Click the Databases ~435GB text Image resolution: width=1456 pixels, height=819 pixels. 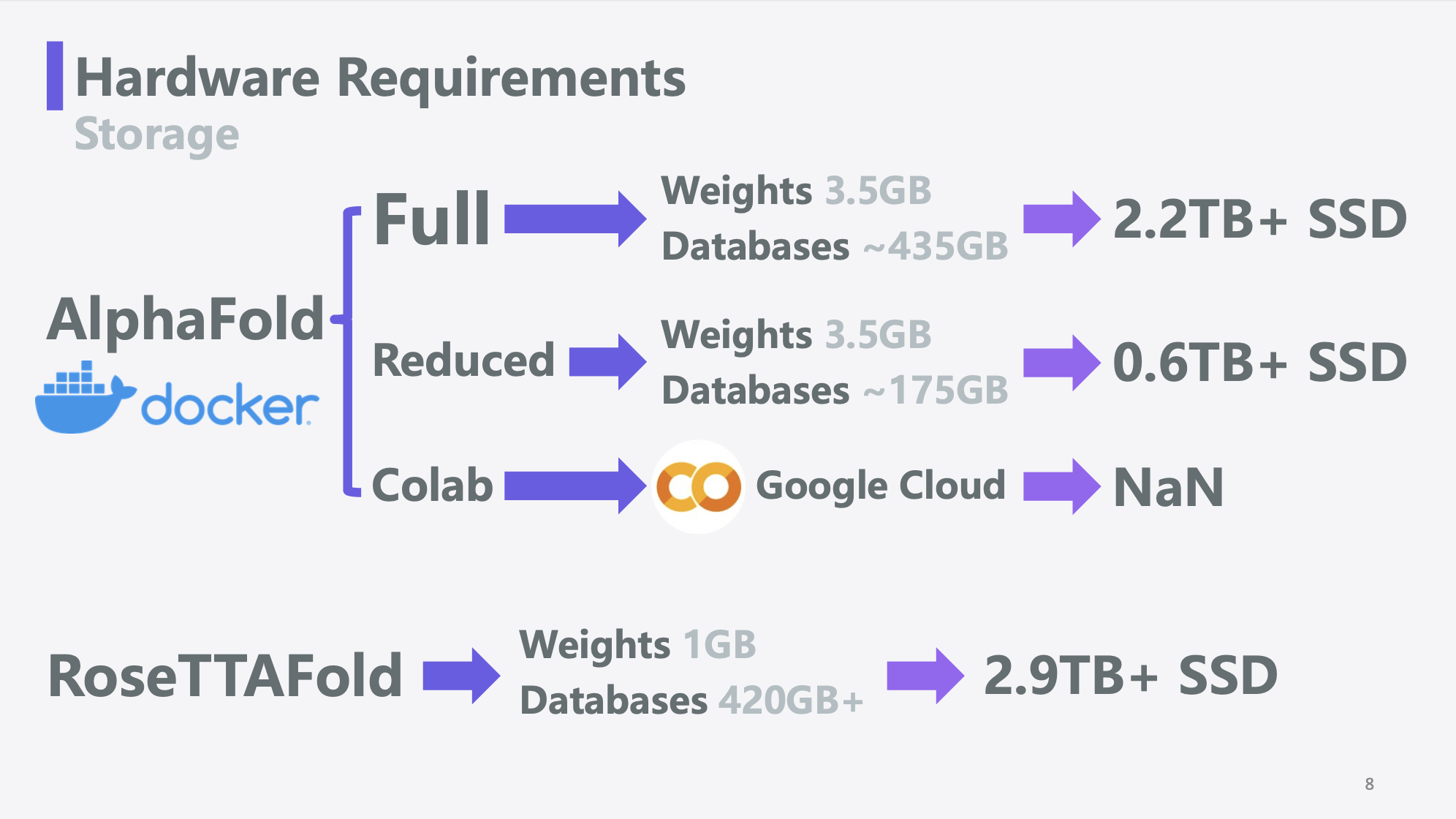coord(835,246)
